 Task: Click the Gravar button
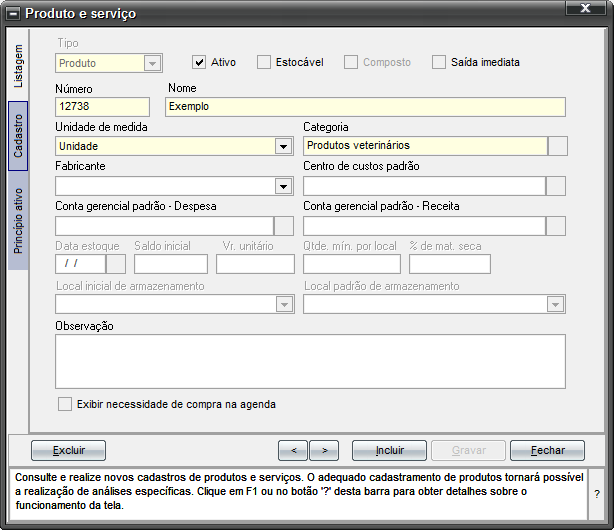(x=469, y=450)
